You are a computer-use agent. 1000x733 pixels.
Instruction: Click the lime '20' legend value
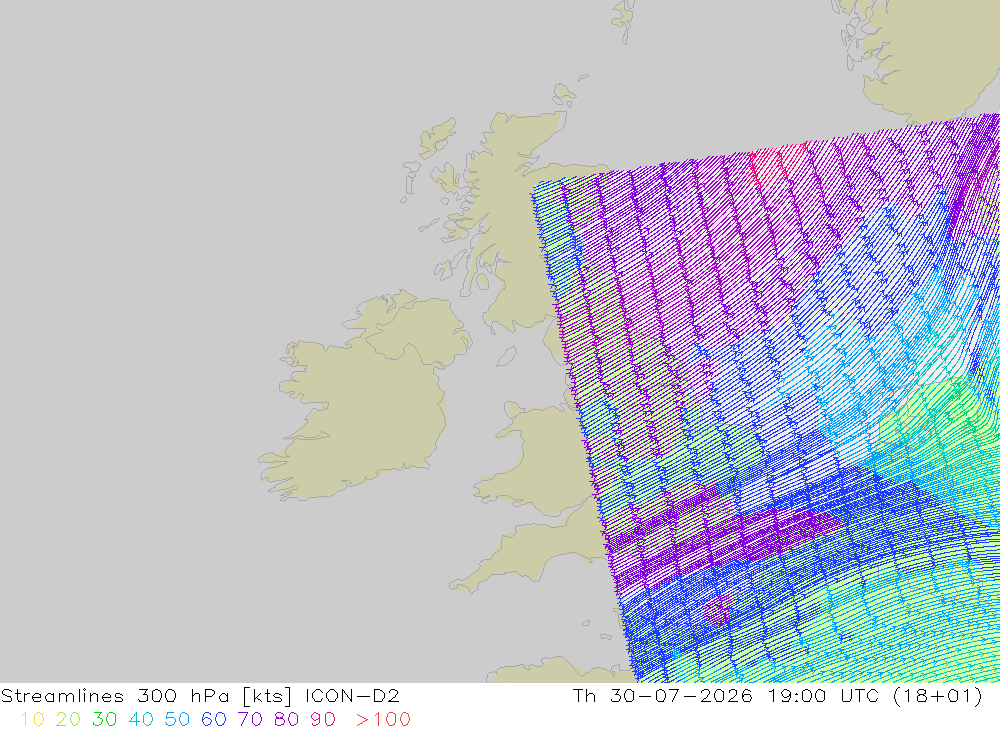pos(68,719)
